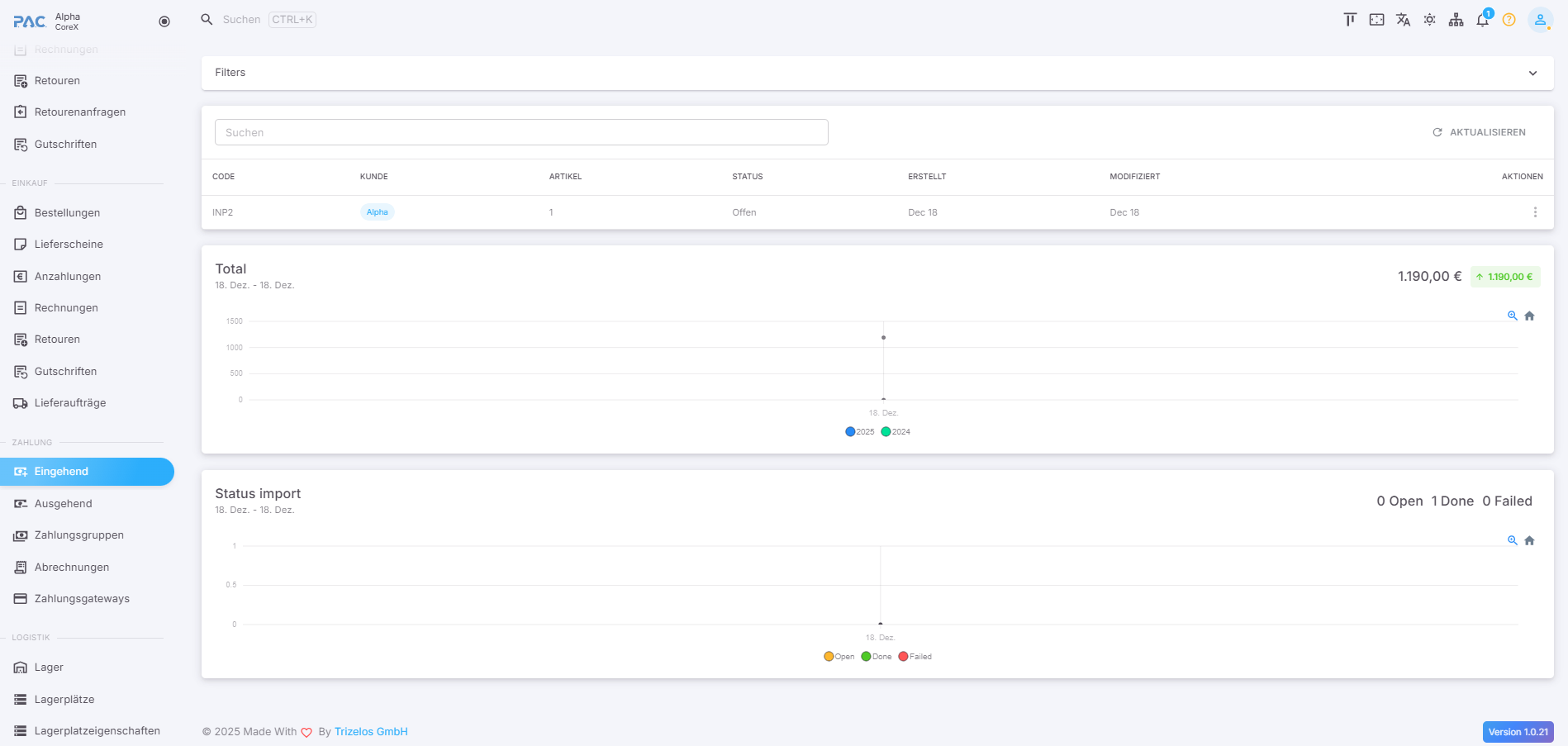Screen dimensions: 1568x746
Task: Hide the Failed series in legend
Action: click(915, 657)
